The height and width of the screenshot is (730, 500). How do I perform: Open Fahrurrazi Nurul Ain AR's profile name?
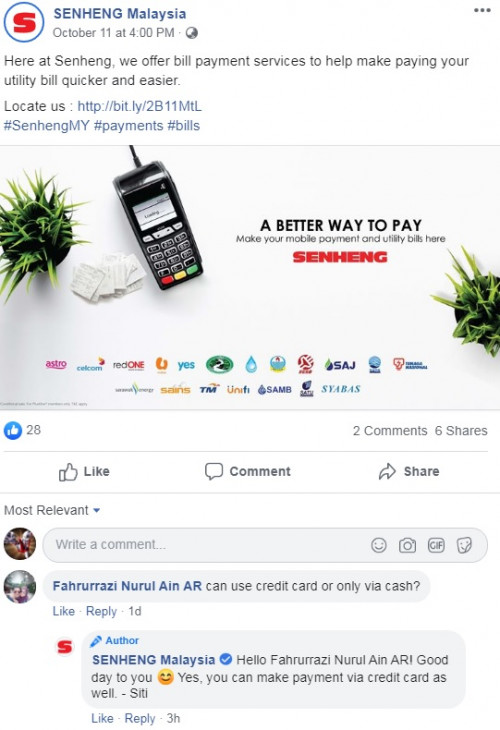(127, 586)
